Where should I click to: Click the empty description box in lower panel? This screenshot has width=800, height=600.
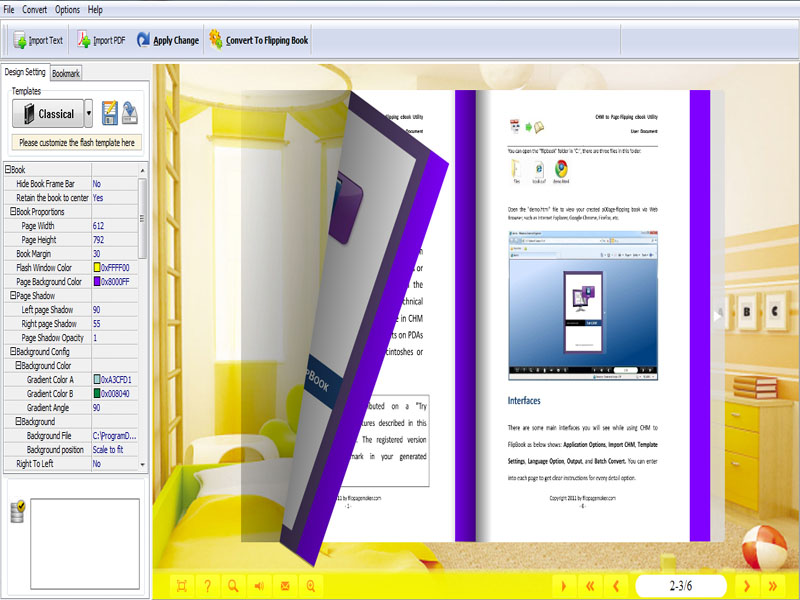click(x=85, y=544)
